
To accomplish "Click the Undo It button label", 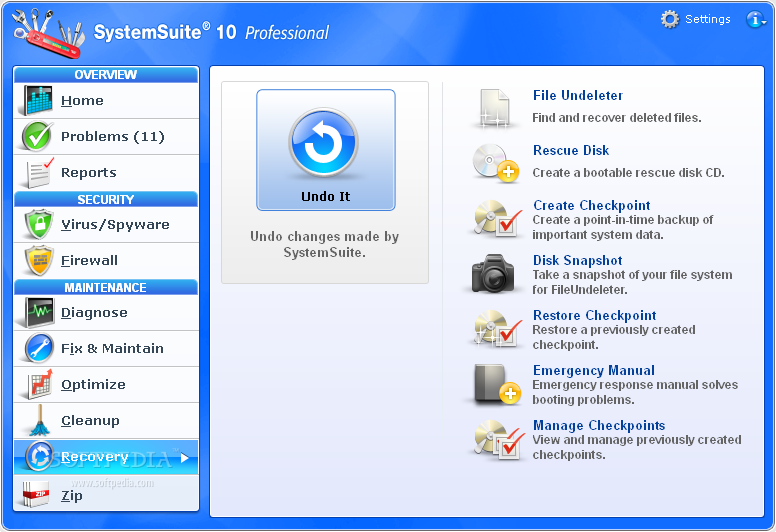I will point(326,196).
